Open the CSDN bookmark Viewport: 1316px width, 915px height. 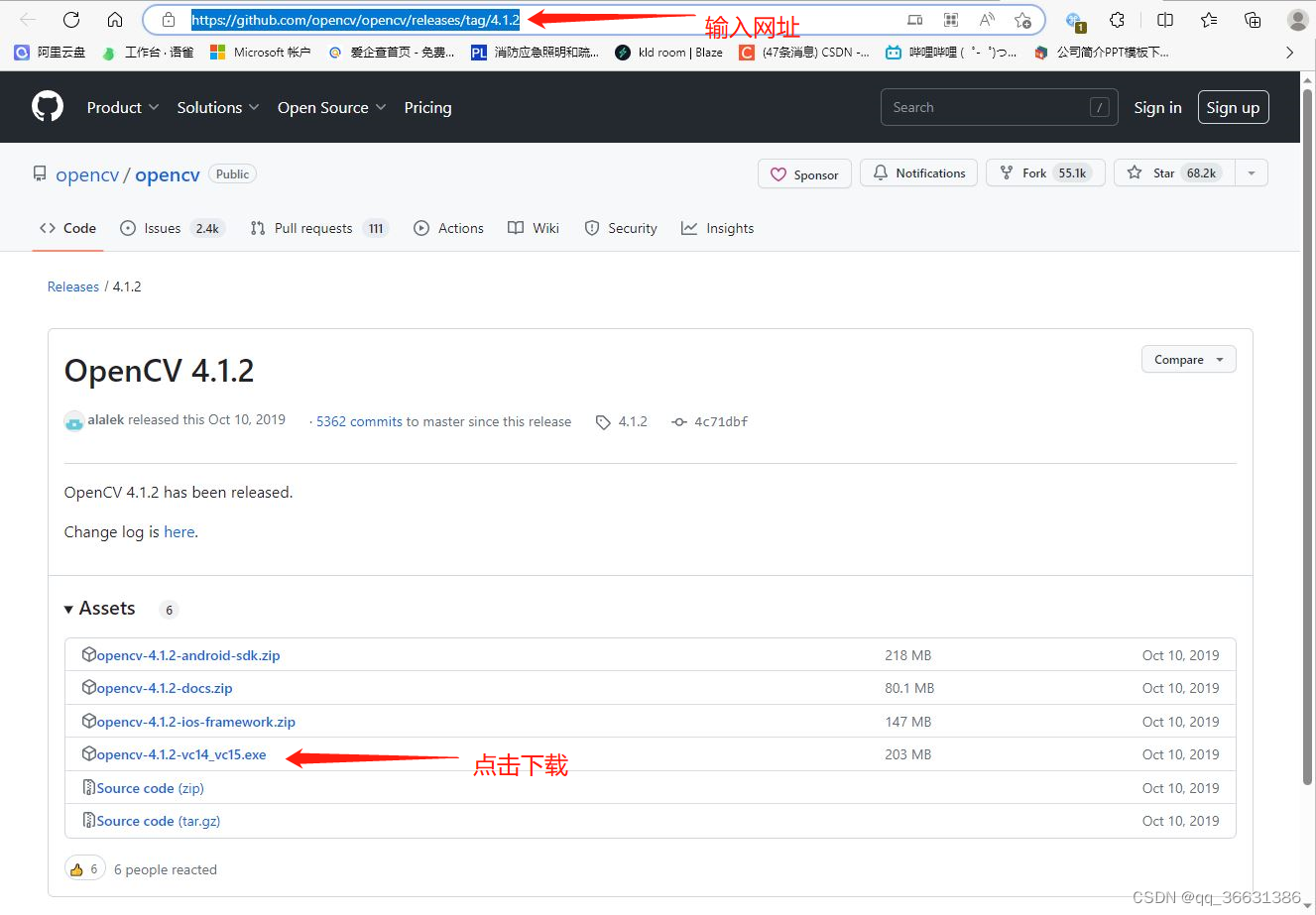804,53
